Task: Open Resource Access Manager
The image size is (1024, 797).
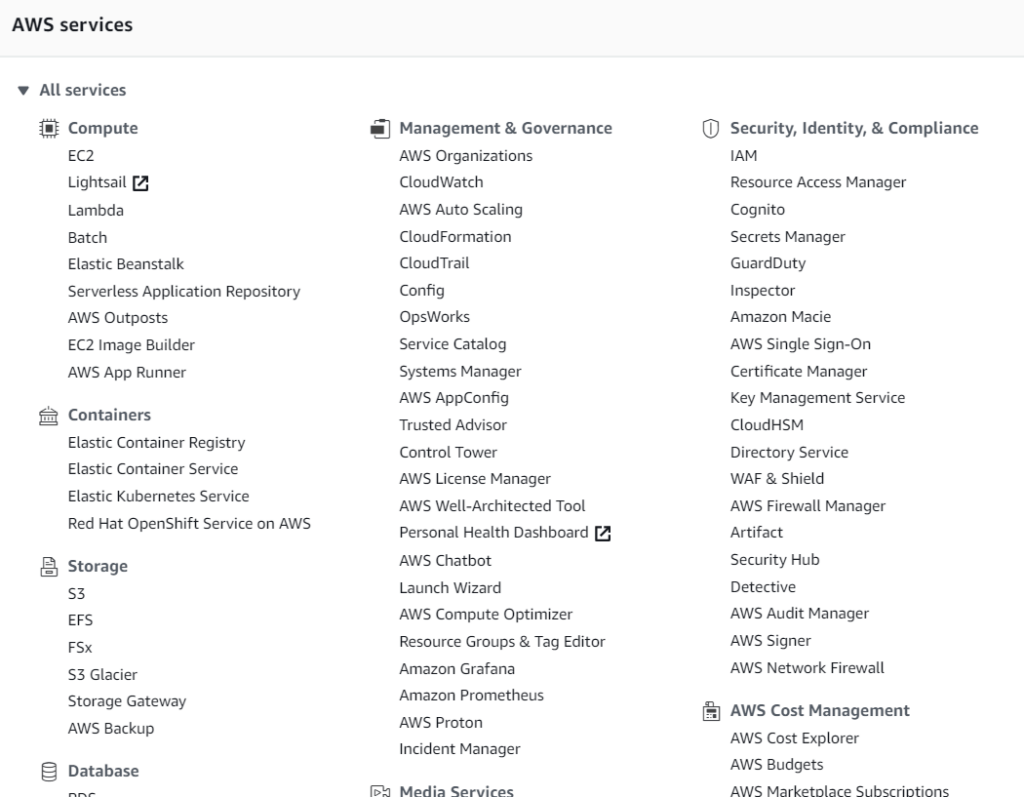Action: (818, 182)
